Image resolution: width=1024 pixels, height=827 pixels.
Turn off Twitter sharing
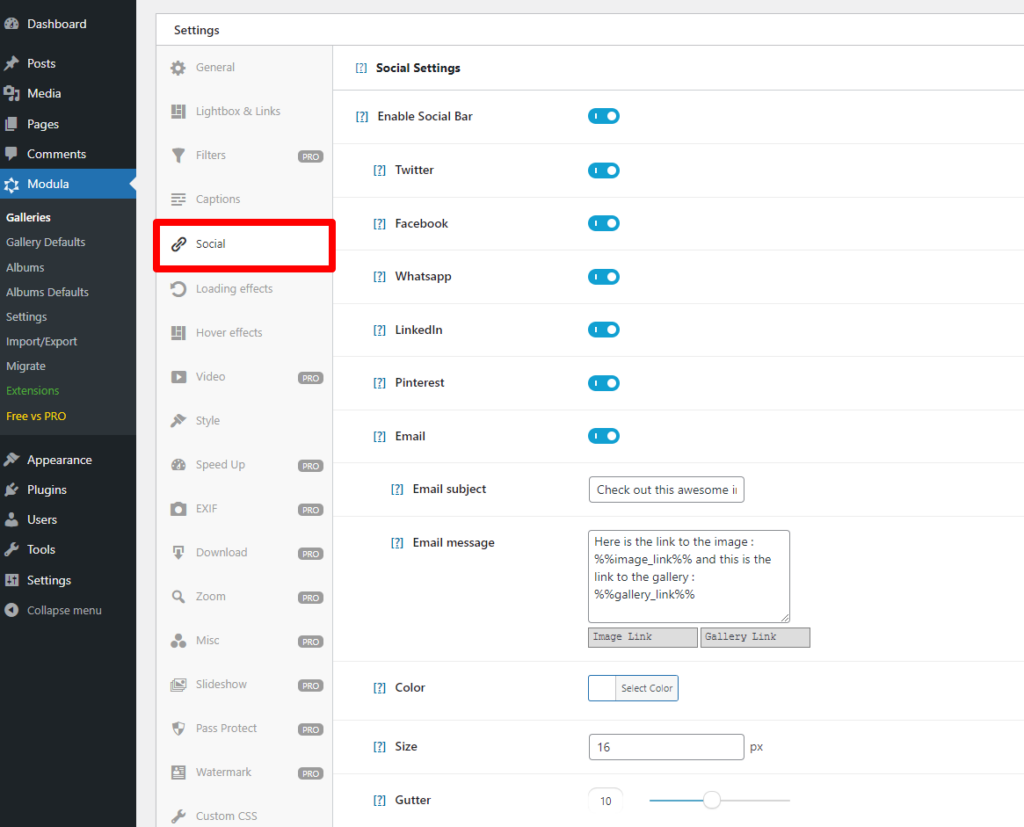click(x=603, y=170)
